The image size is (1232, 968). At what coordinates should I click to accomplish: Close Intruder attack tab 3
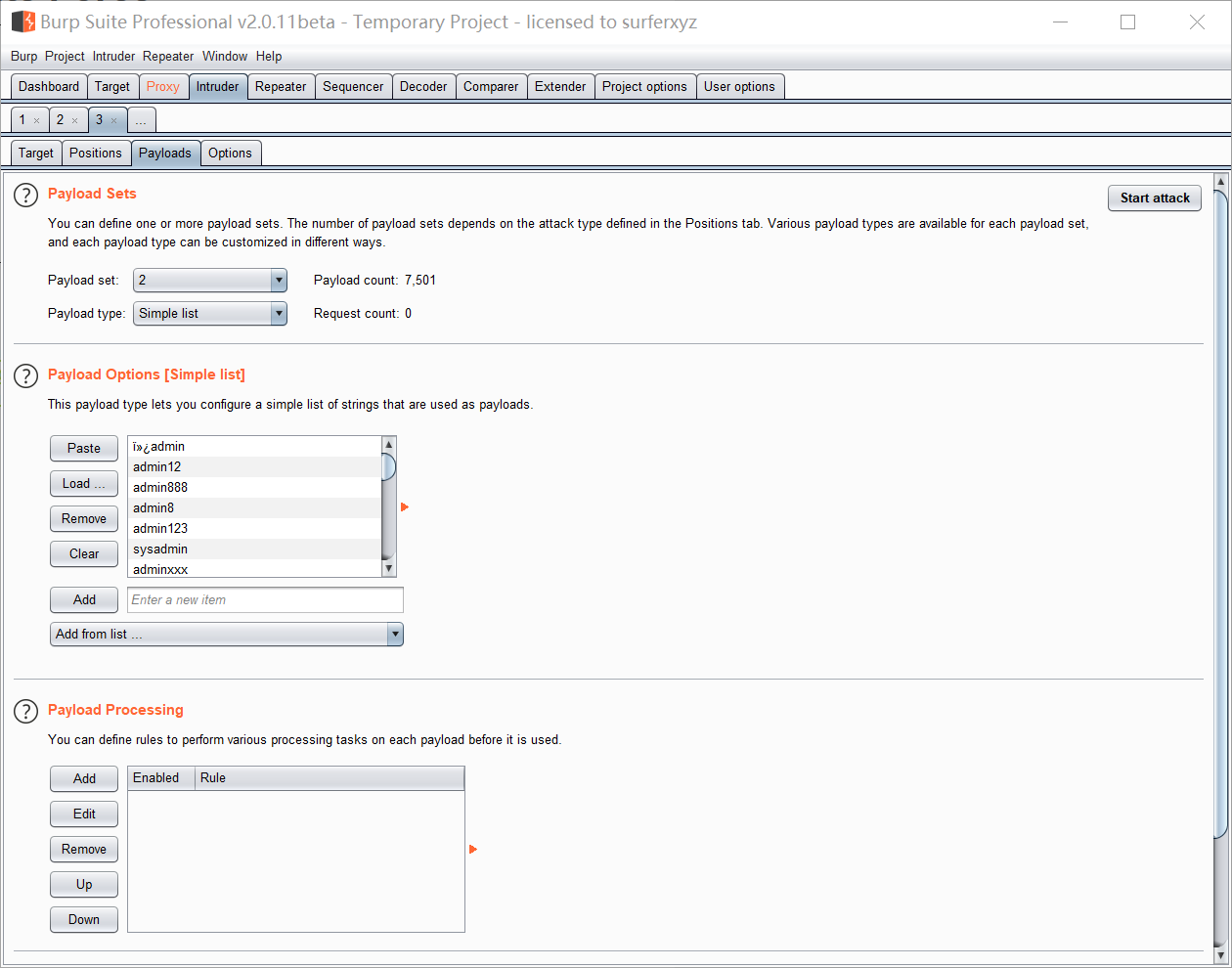pyautogui.click(x=113, y=121)
